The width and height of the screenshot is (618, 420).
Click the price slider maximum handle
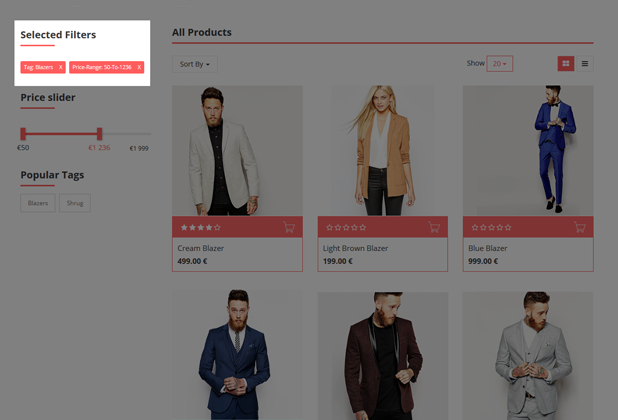(x=100, y=134)
